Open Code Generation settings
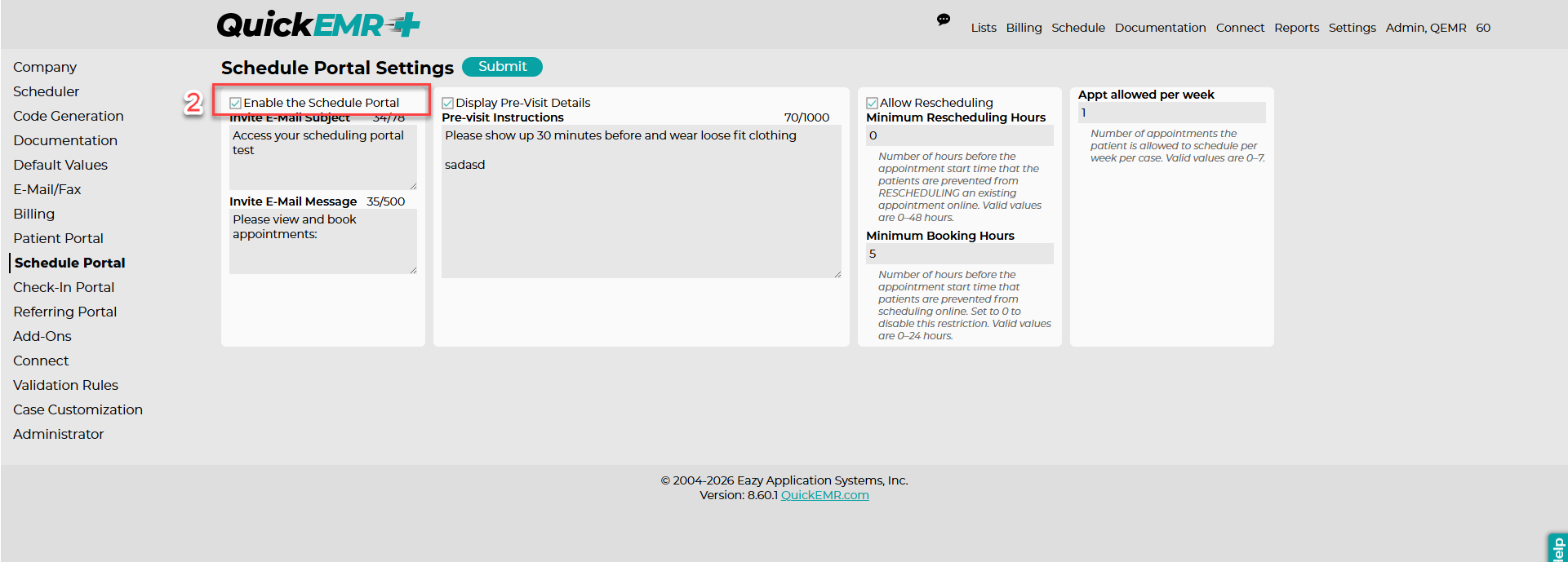This screenshot has height=562, width=1568. coord(69,116)
